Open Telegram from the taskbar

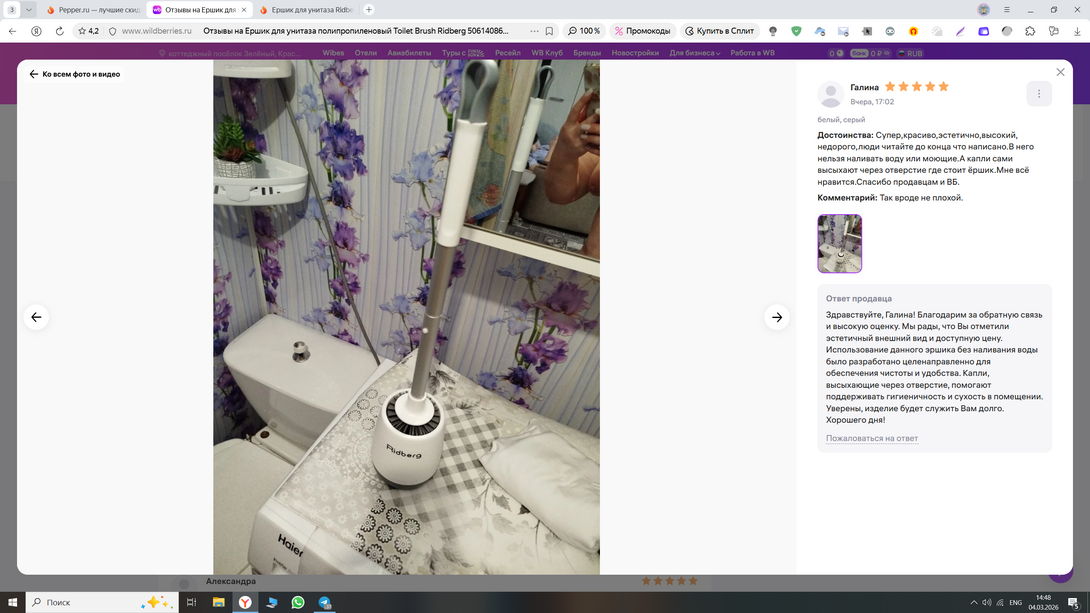(325, 602)
